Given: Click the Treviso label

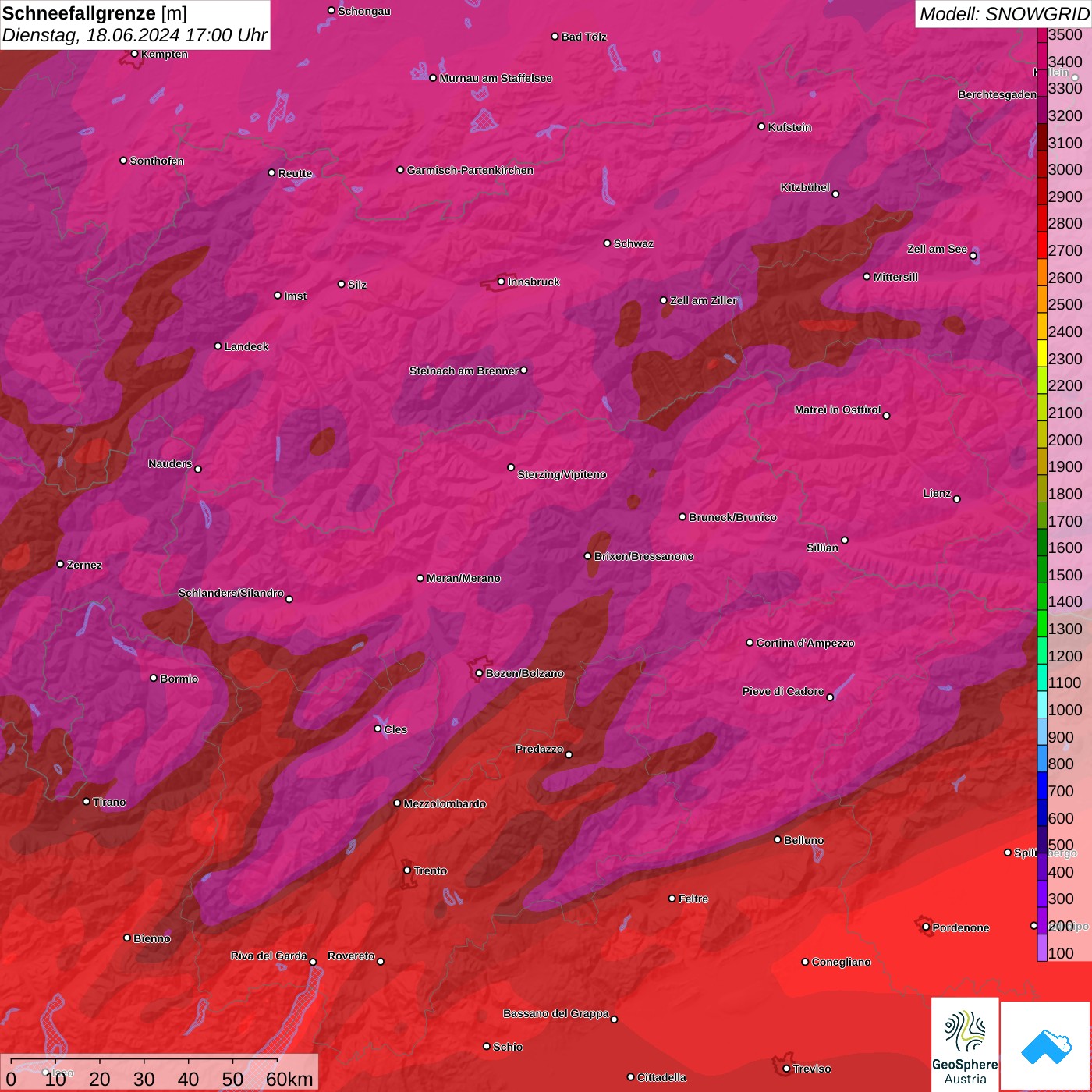Looking at the screenshot, I should tap(812, 1069).
